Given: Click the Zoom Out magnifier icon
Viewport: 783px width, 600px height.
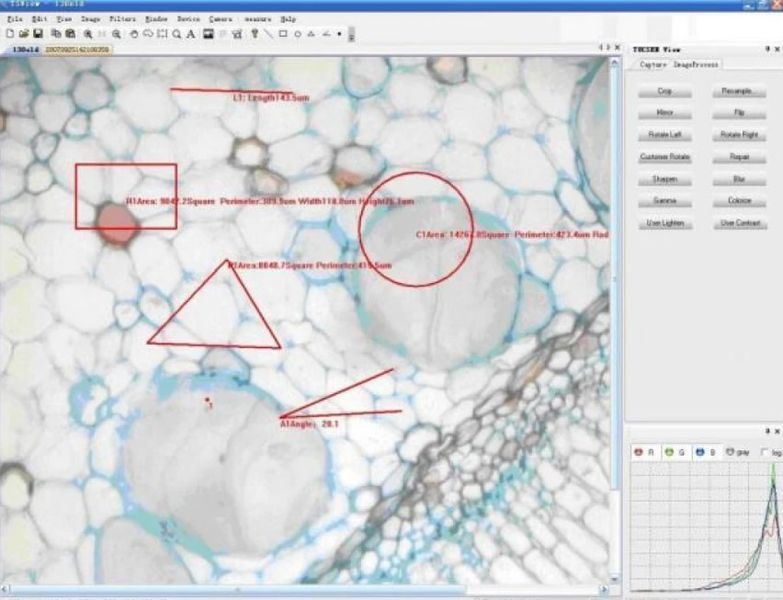Looking at the screenshot, I should 116,34.
